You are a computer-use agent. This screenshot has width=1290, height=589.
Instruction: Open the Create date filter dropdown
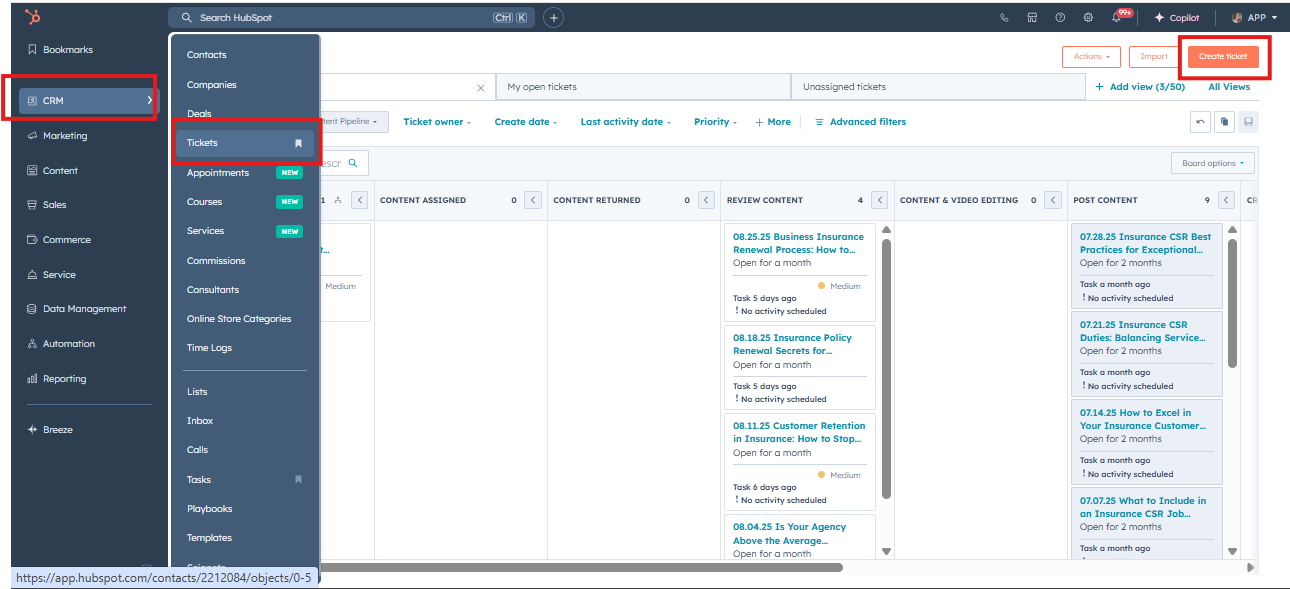click(525, 122)
